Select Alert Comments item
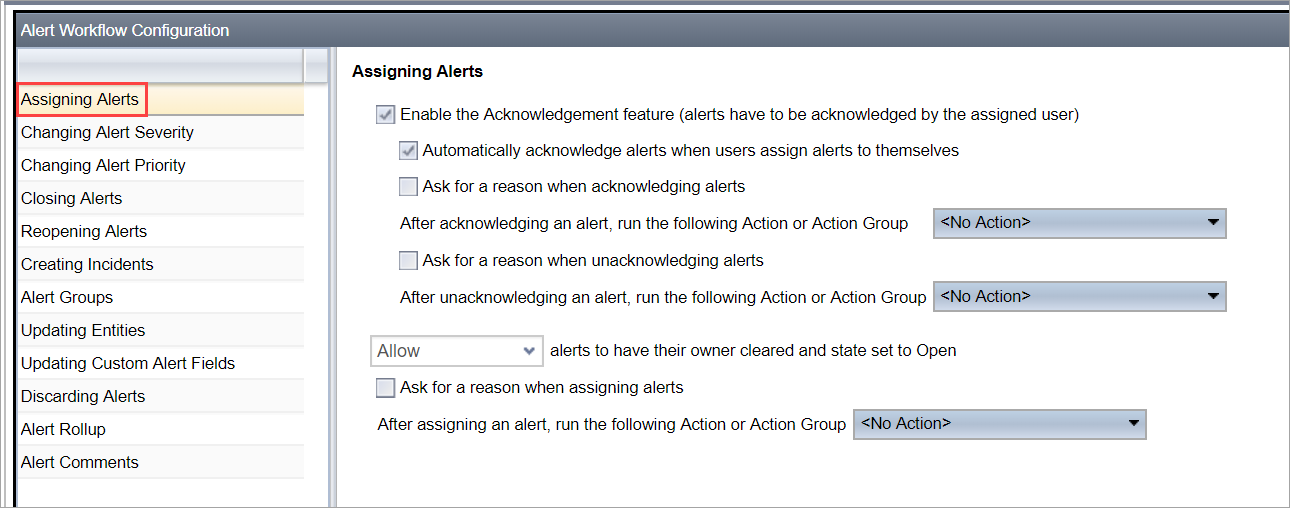 click(x=161, y=462)
